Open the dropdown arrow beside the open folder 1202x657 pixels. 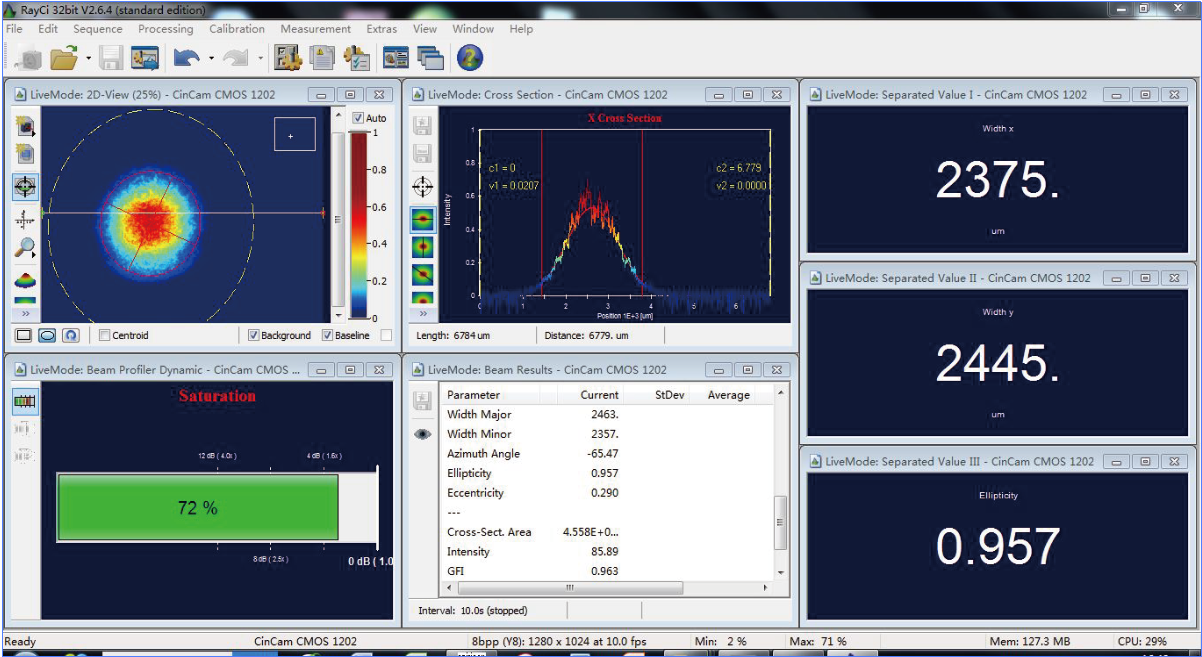(89, 59)
